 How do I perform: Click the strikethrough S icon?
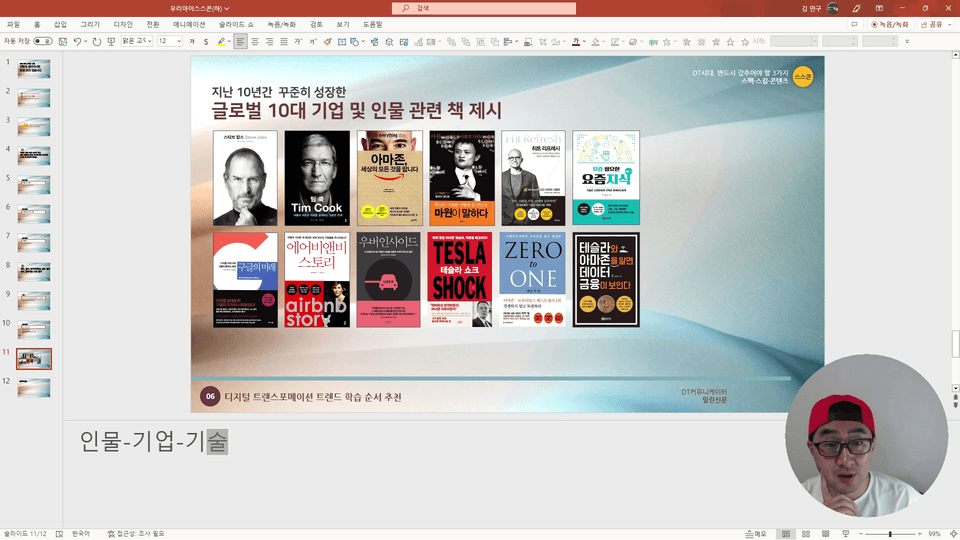click(x=206, y=42)
